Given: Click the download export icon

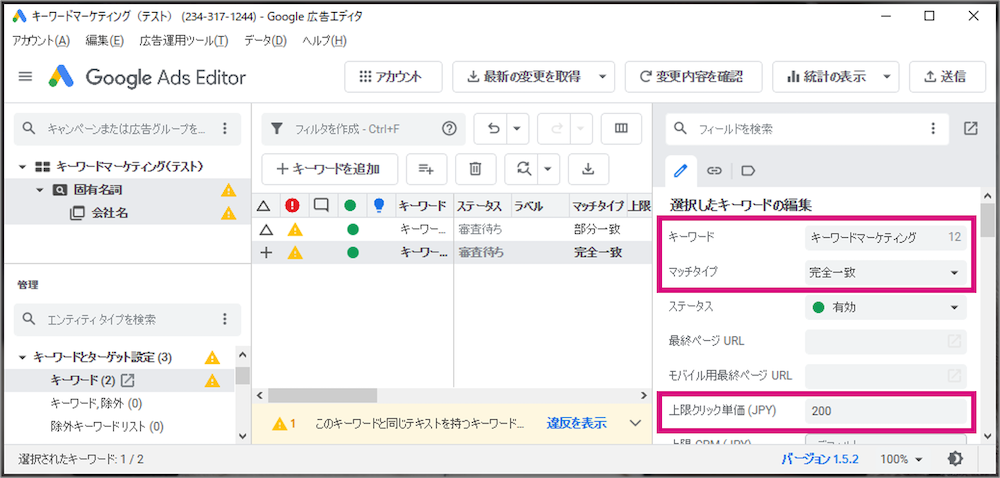Looking at the screenshot, I should tap(588, 169).
